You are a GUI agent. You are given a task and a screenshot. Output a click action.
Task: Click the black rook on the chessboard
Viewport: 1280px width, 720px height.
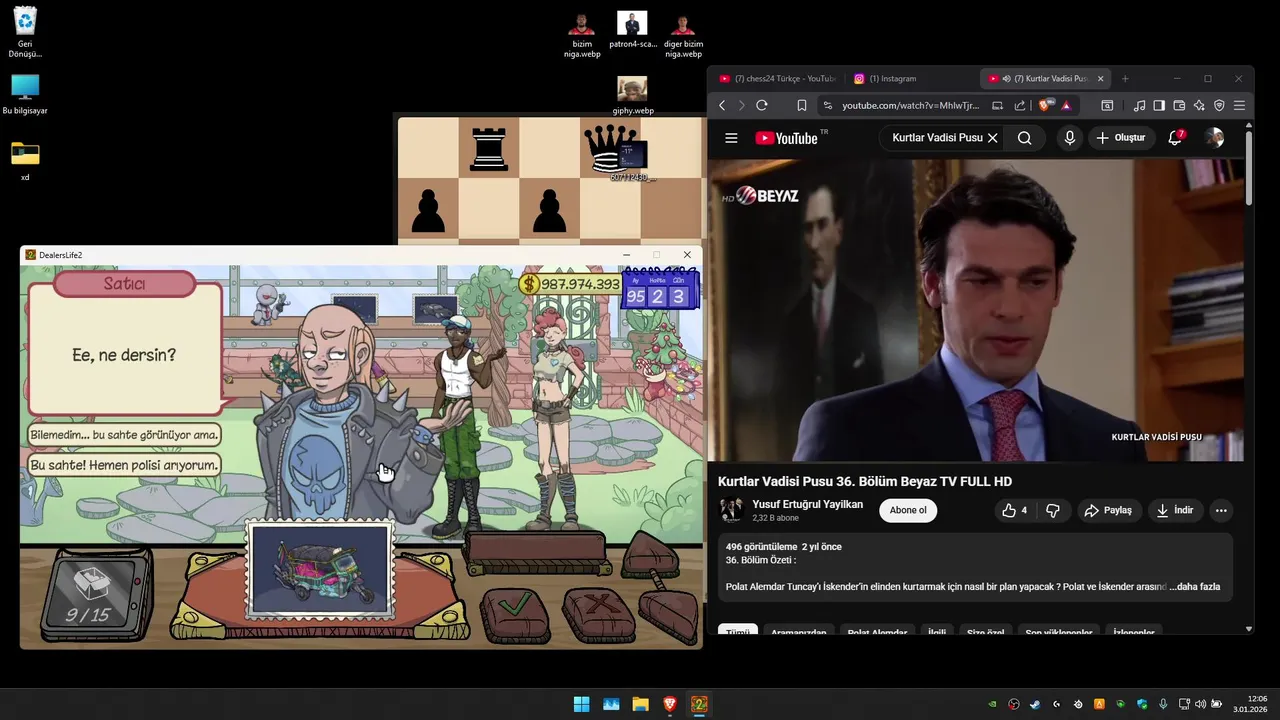[x=488, y=149]
